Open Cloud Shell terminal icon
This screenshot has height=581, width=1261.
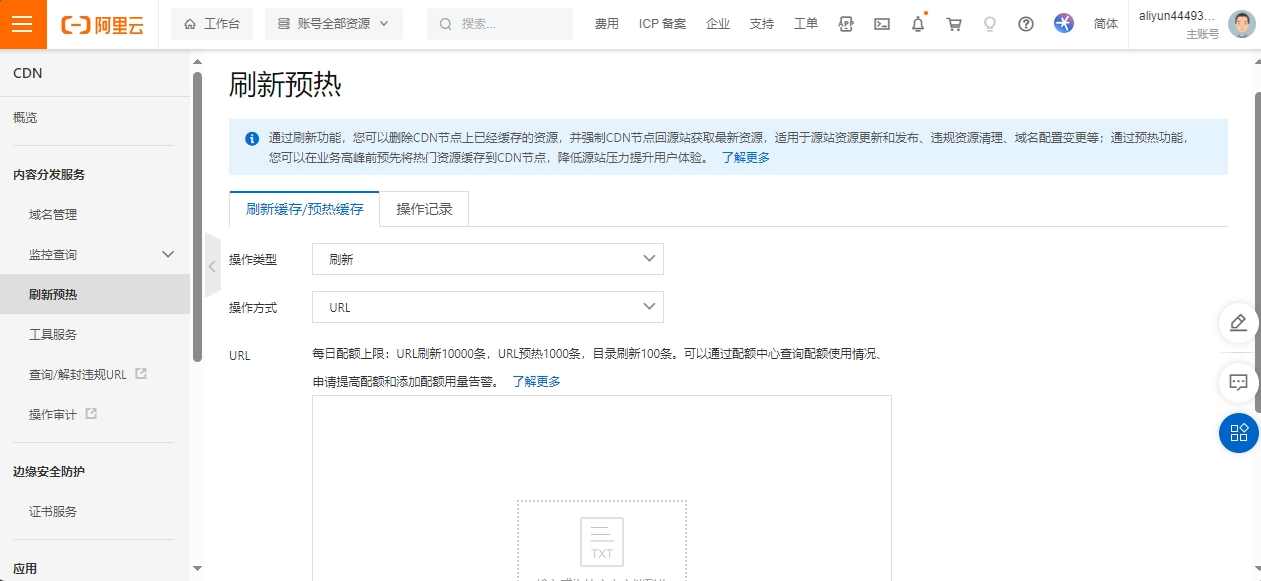[x=881, y=24]
